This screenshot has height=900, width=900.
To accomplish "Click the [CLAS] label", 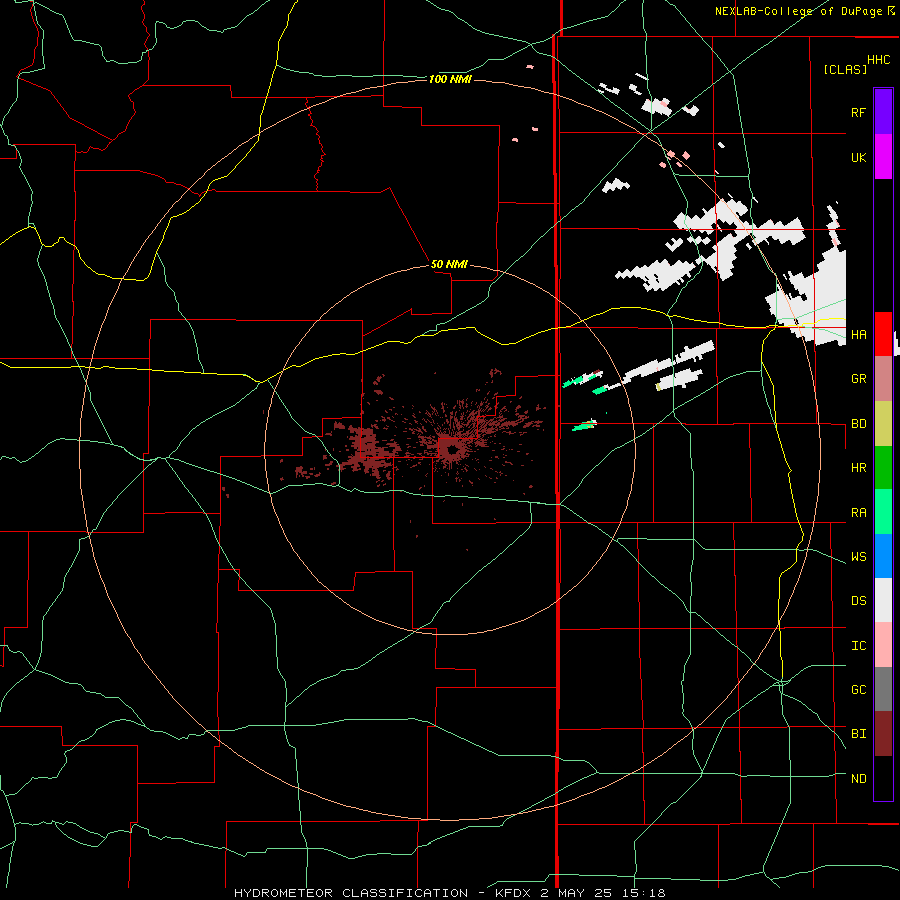I will pos(845,69).
